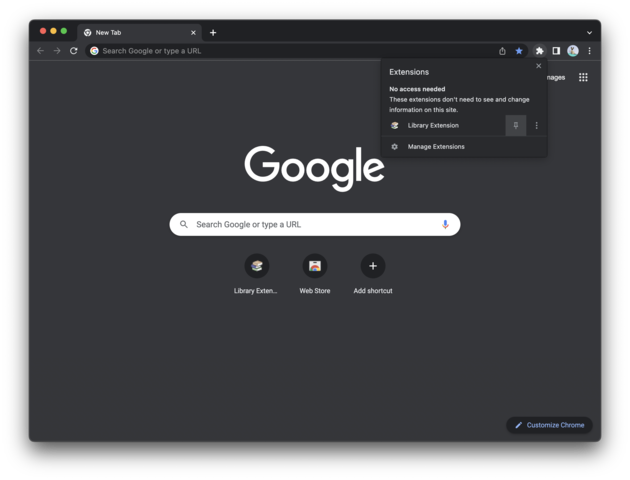630x480 pixels.
Task: Focus the Search Google or type a URL box
Action: 315,225
